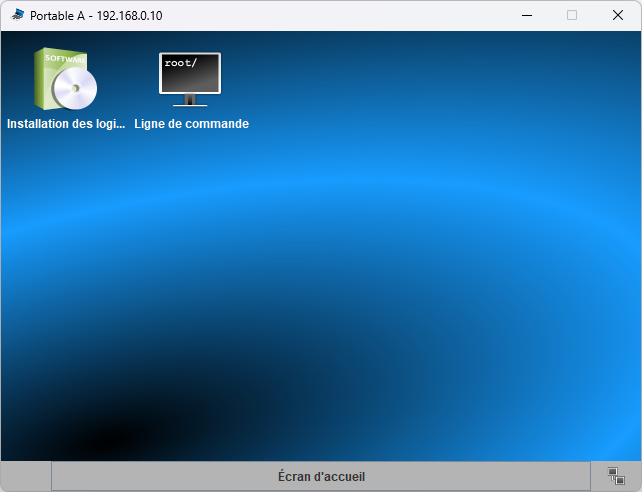Click the network status icon in the bottom bar

click(616, 476)
